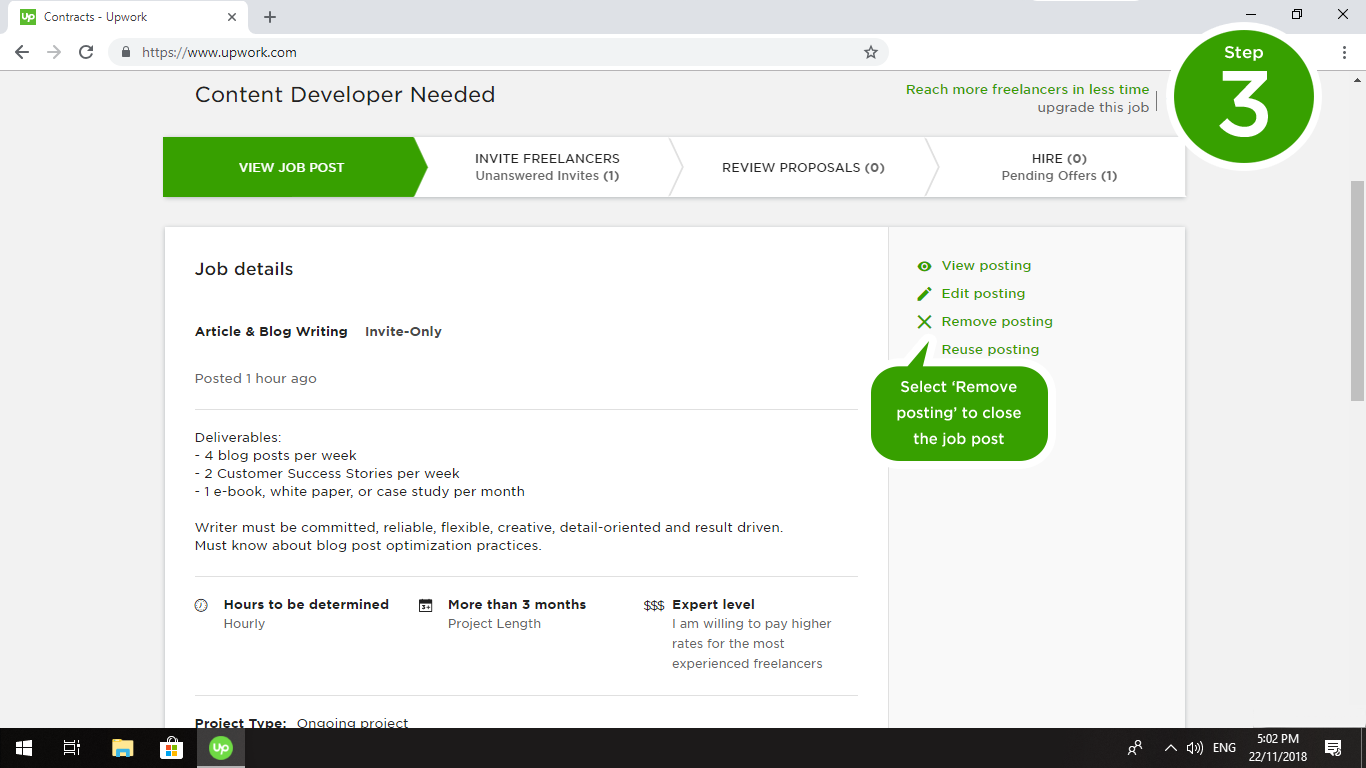Show hidden system tray icons
This screenshot has width=1366, height=768.
coord(1170,748)
